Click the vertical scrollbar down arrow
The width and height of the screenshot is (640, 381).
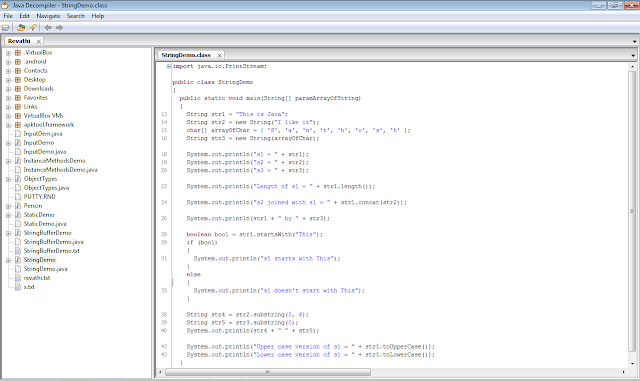(632, 363)
